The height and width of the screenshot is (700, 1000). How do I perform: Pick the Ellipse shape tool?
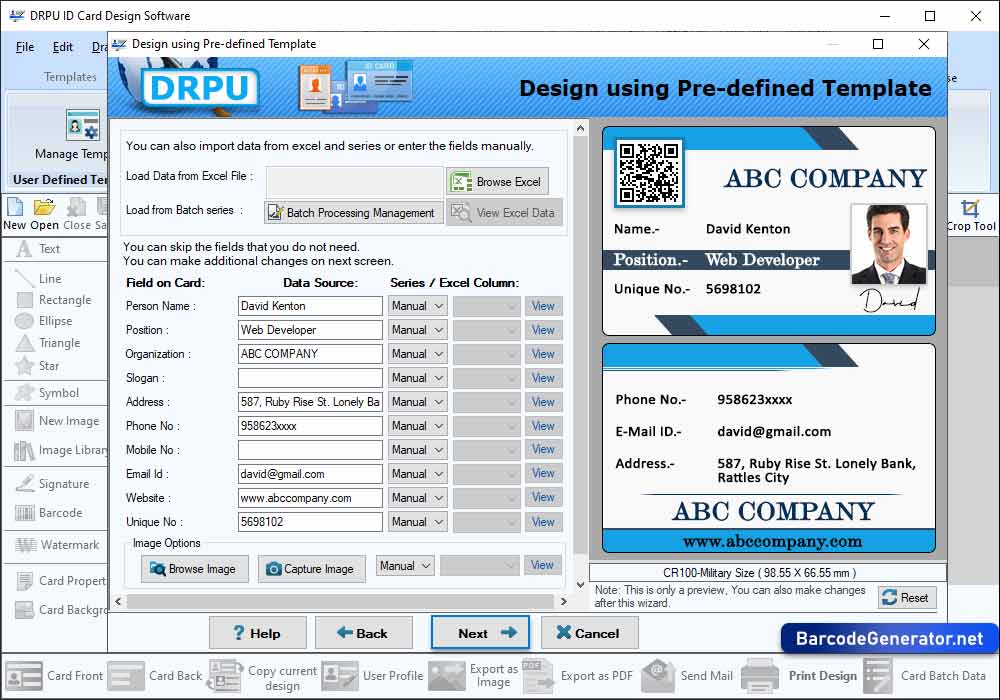[44, 321]
